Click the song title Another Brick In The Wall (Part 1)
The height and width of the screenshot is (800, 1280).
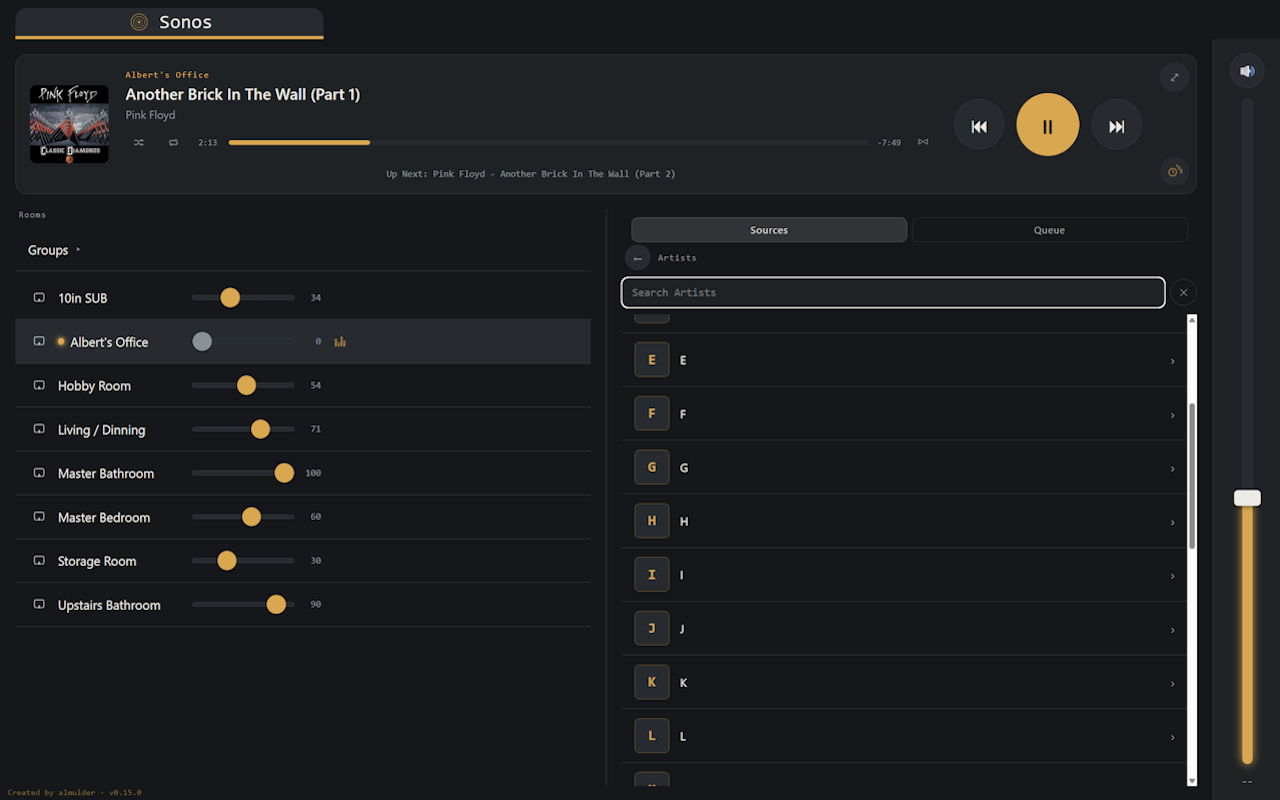(243, 94)
